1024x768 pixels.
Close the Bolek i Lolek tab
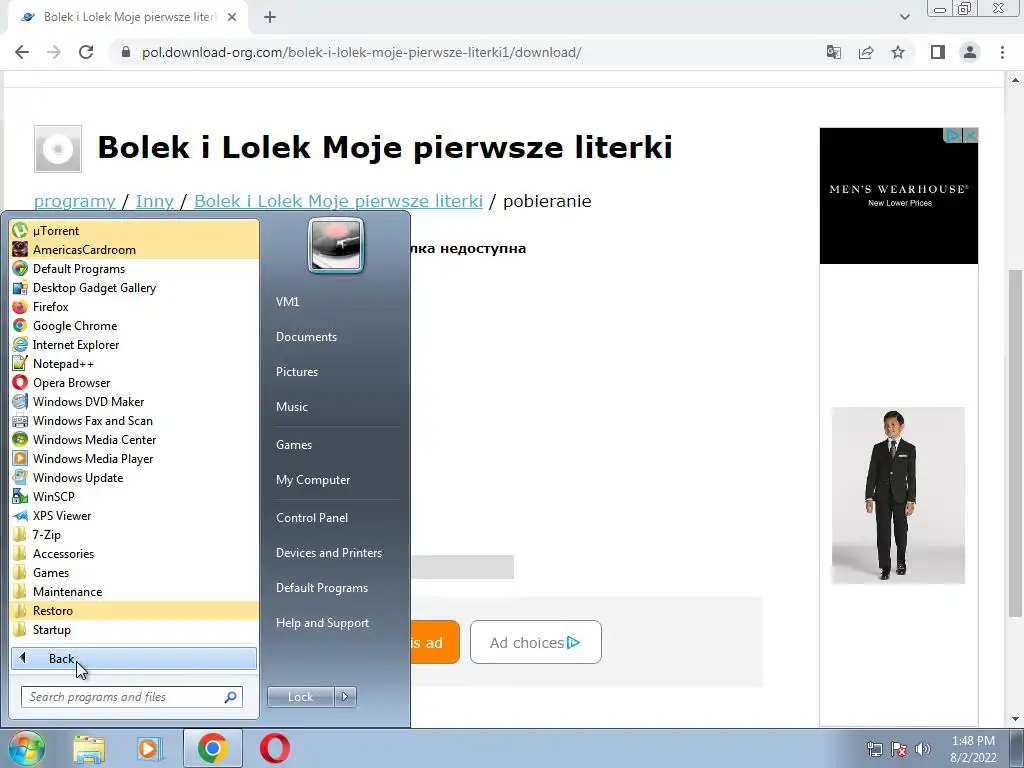232,17
